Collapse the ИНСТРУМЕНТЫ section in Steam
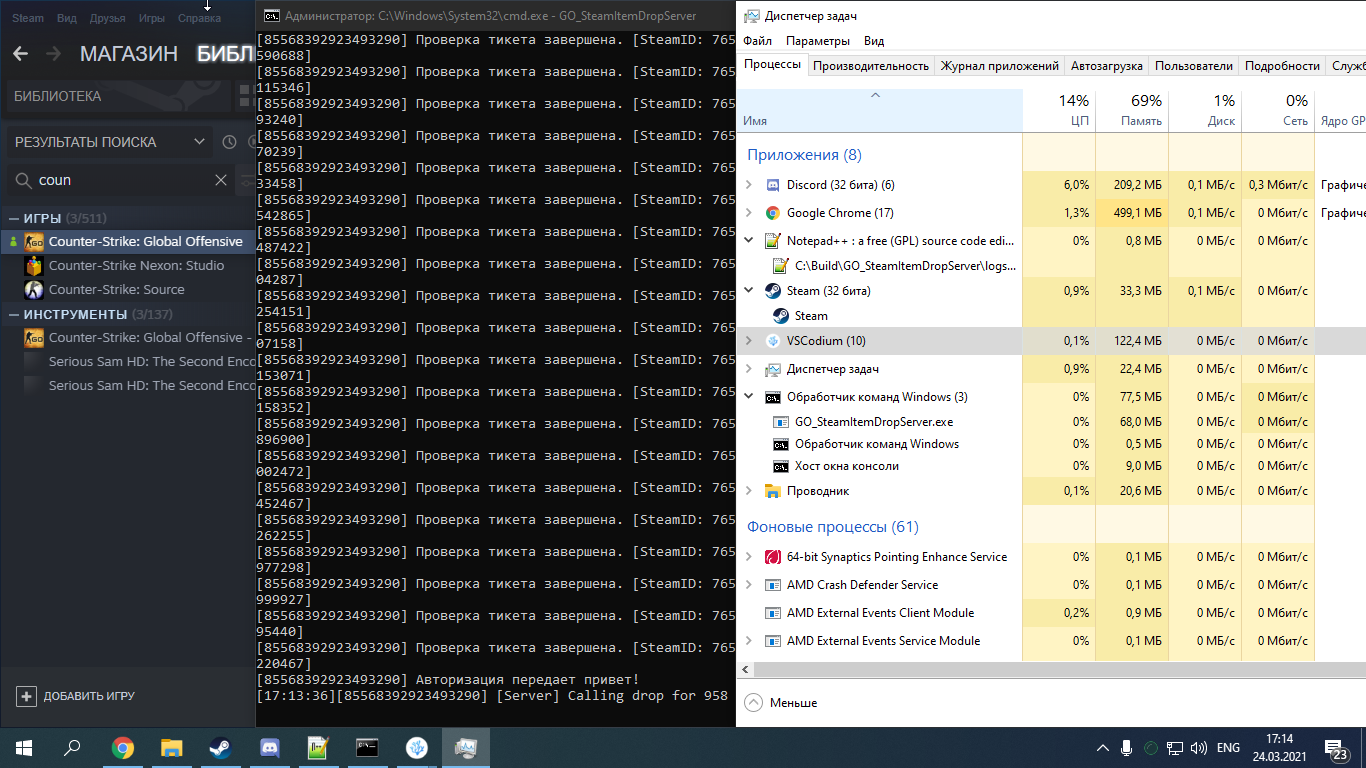Viewport: 1366px width, 768px height. [x=14, y=314]
